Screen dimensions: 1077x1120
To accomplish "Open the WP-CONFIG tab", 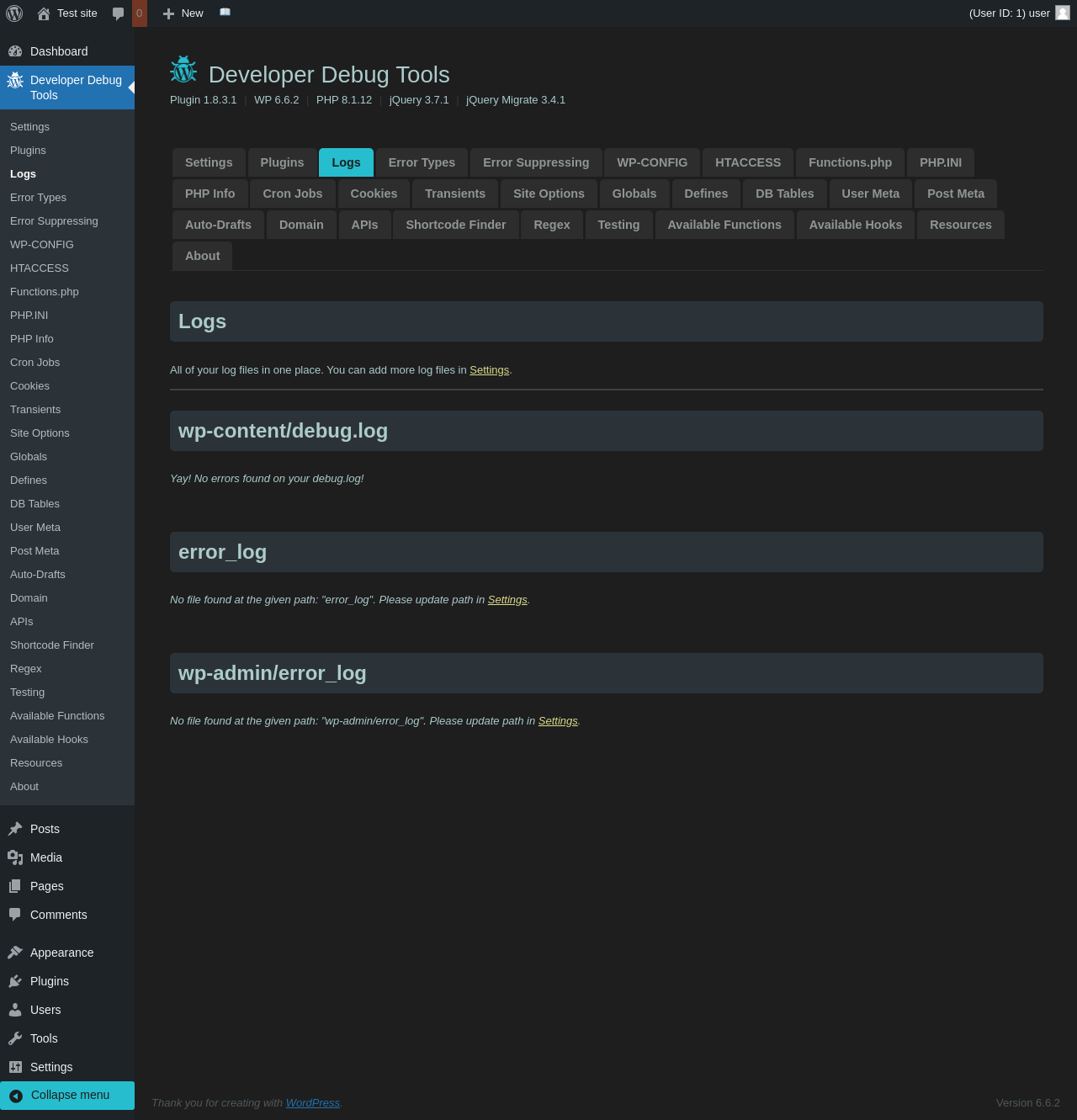I will point(652,162).
